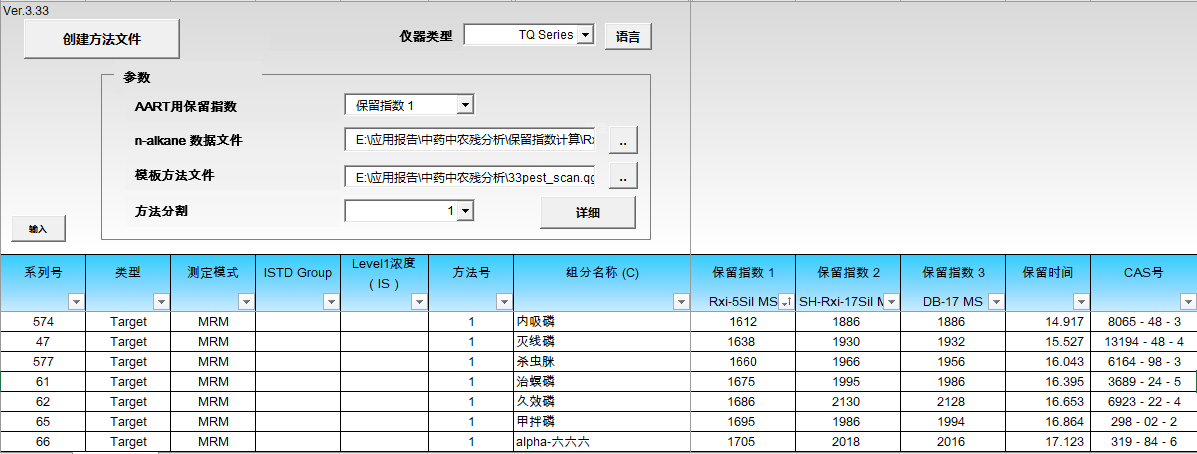Open the 組分名称 (C) filter arrow
The width and height of the screenshot is (1197, 454).
pyautogui.click(x=680, y=301)
